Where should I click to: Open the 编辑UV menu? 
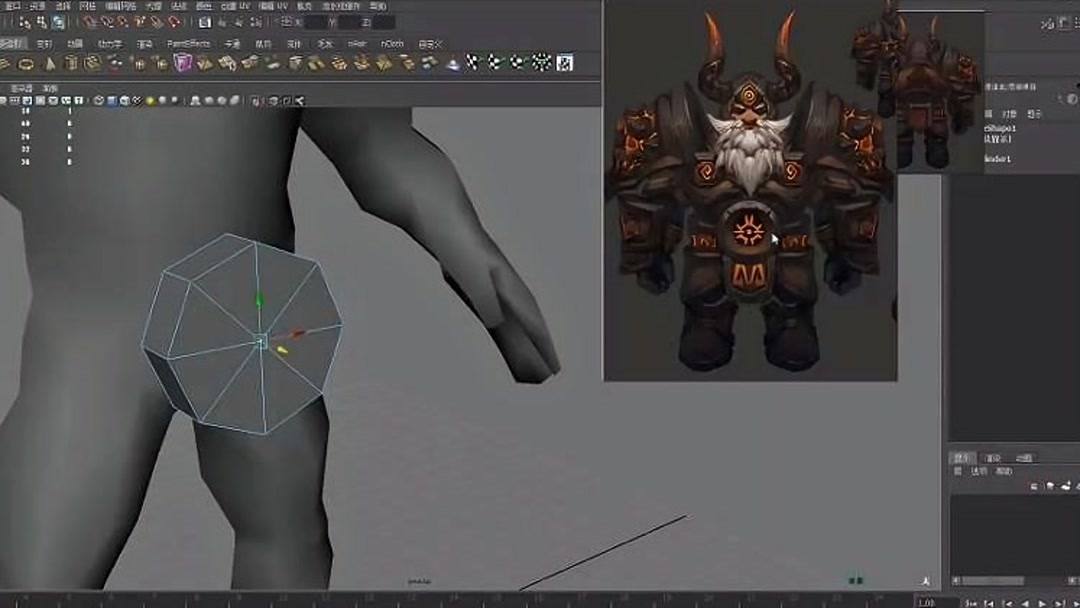tap(271, 10)
